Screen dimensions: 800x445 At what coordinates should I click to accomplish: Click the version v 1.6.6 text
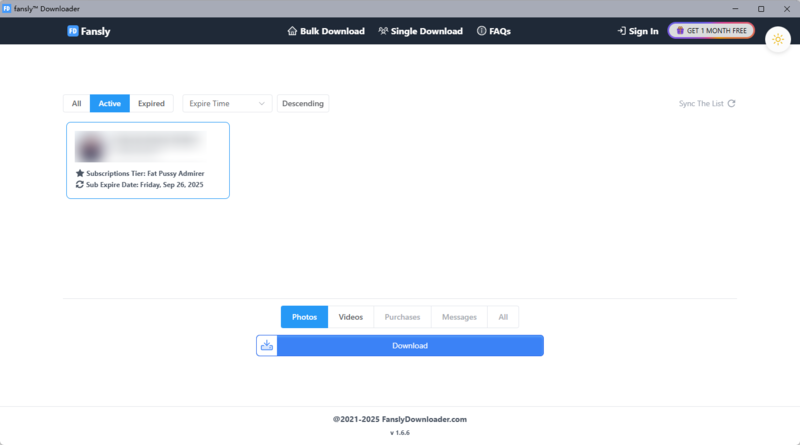[400, 433]
